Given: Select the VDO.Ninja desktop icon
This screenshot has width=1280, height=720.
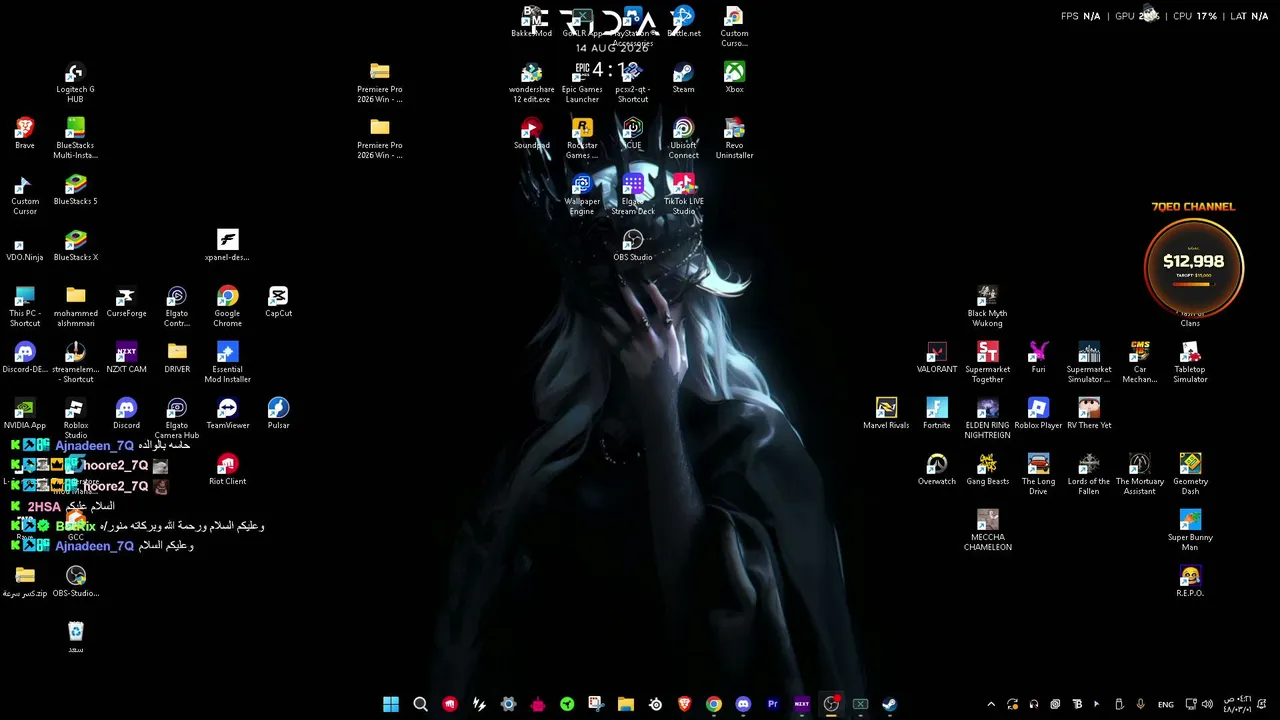Looking at the screenshot, I should 24,246.
